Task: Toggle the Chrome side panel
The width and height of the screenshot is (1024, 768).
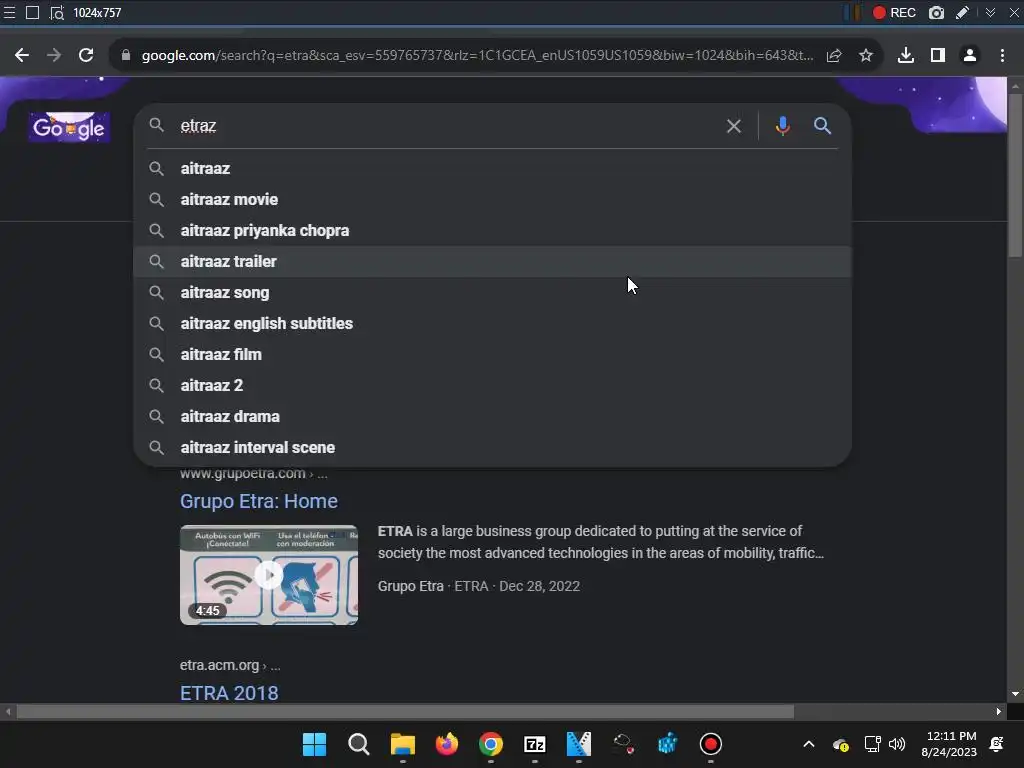Action: pos(938,56)
